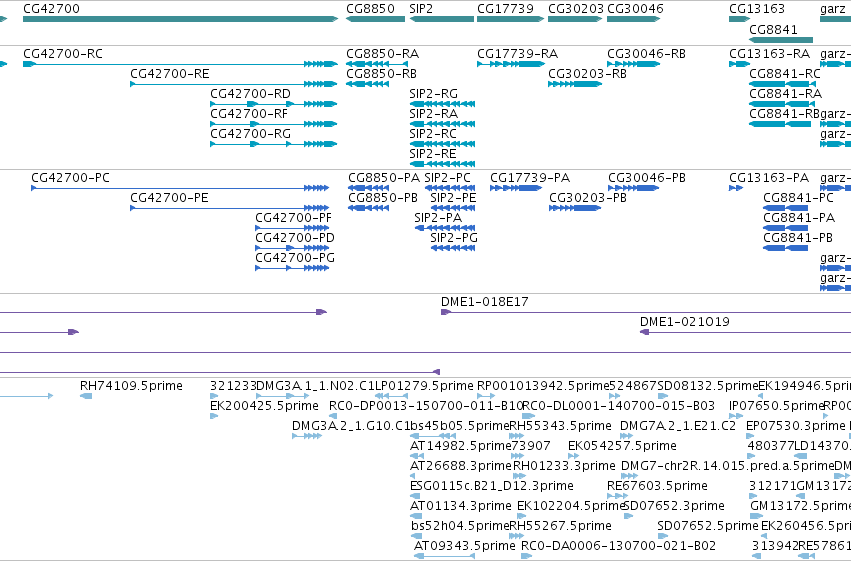
Task: Select the CG30203 gene label
Action: point(576,9)
